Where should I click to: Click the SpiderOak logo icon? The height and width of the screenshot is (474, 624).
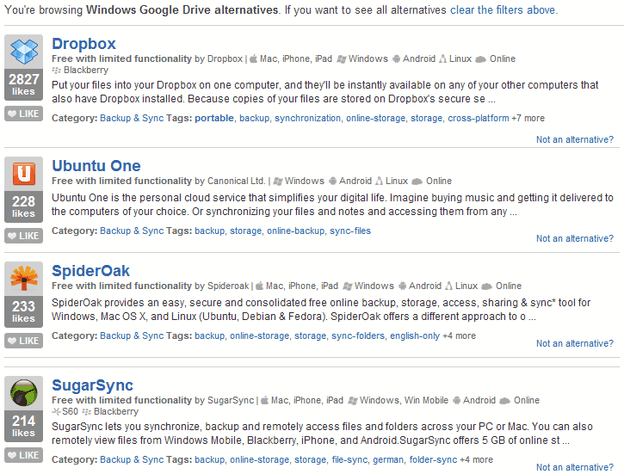[23, 280]
